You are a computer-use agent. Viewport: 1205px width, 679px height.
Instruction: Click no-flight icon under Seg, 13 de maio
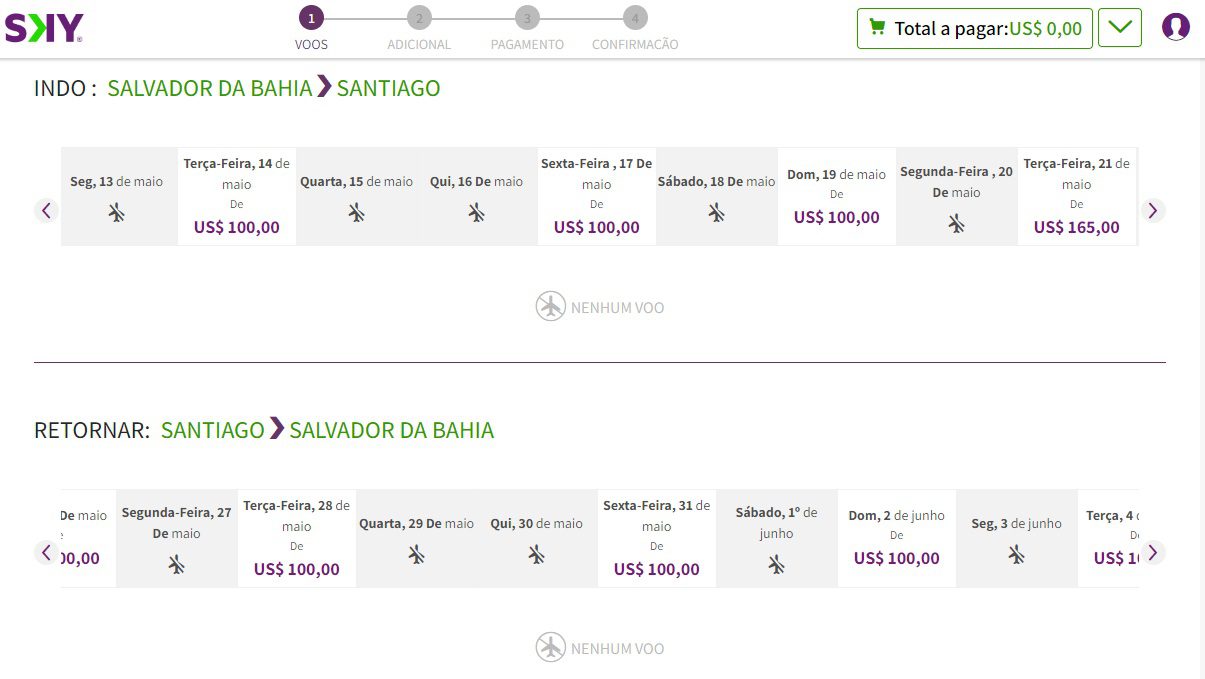(117, 212)
